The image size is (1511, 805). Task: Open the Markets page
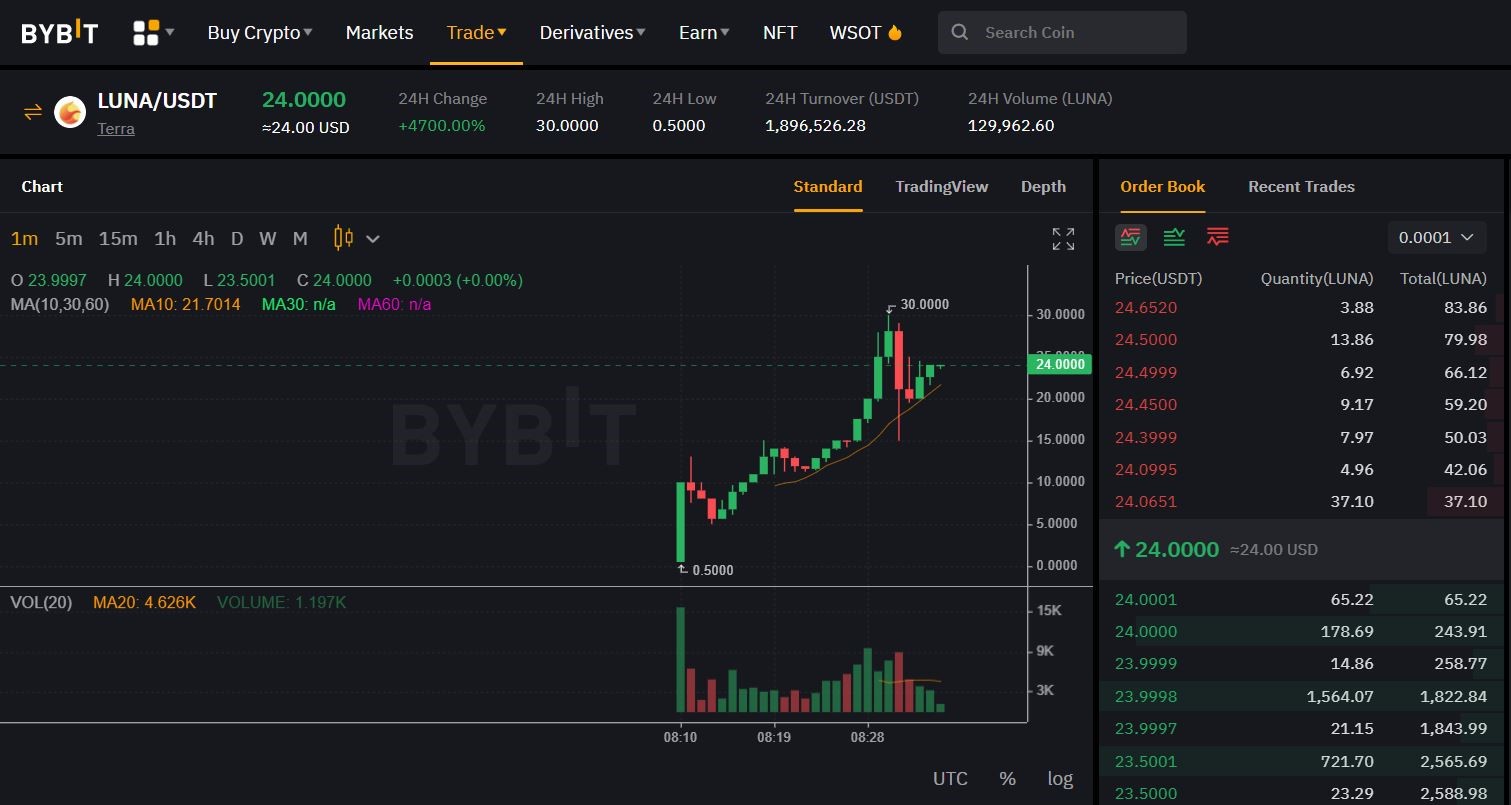click(x=379, y=33)
